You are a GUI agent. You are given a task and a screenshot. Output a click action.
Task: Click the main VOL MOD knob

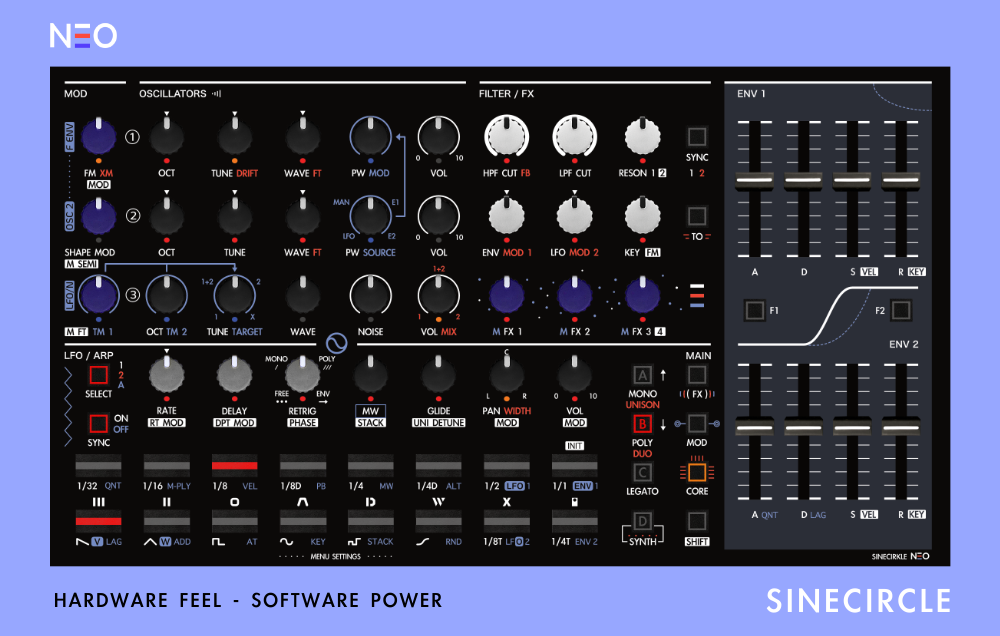click(x=575, y=374)
